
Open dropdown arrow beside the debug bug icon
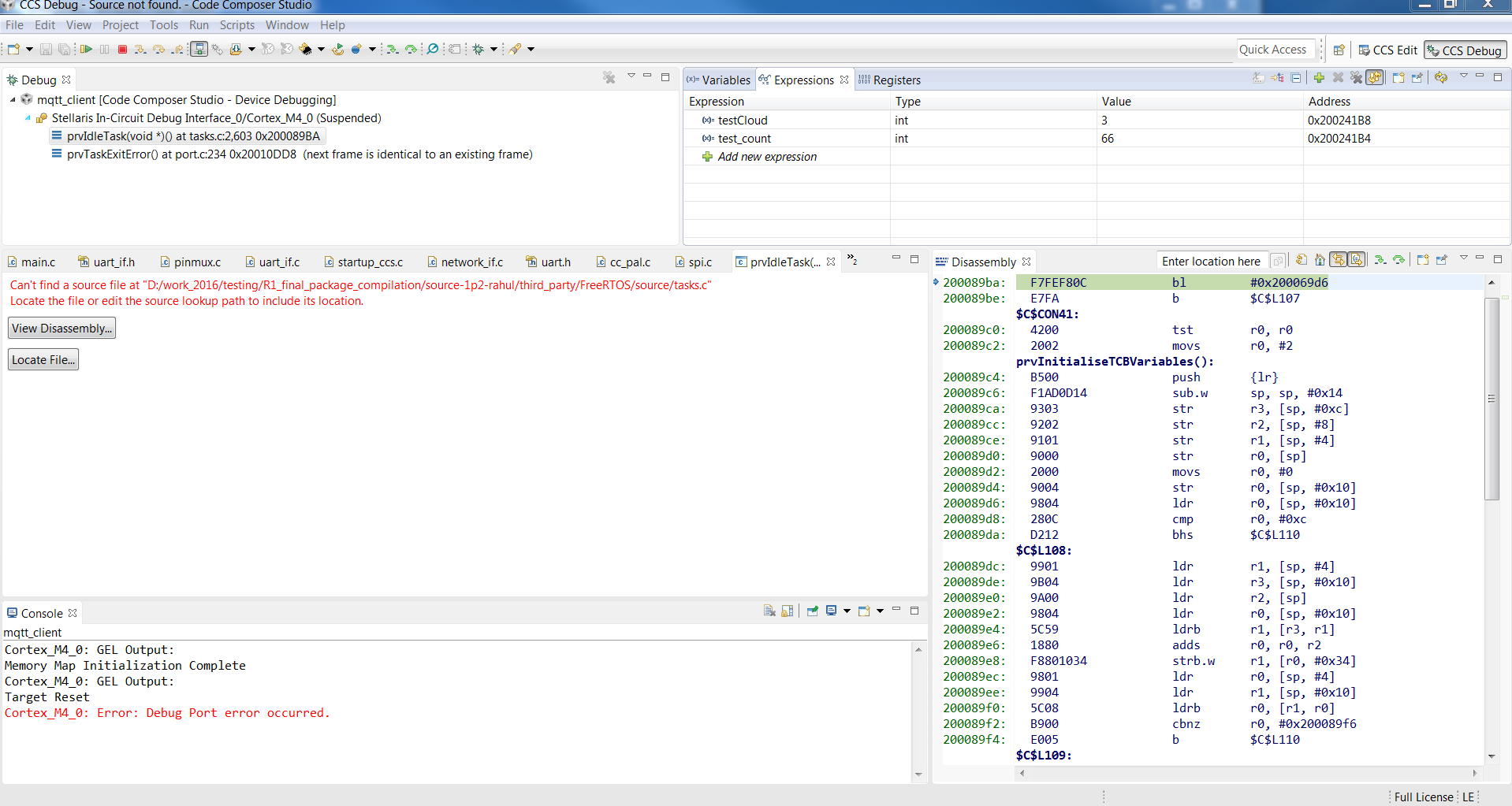pyautogui.click(x=494, y=50)
